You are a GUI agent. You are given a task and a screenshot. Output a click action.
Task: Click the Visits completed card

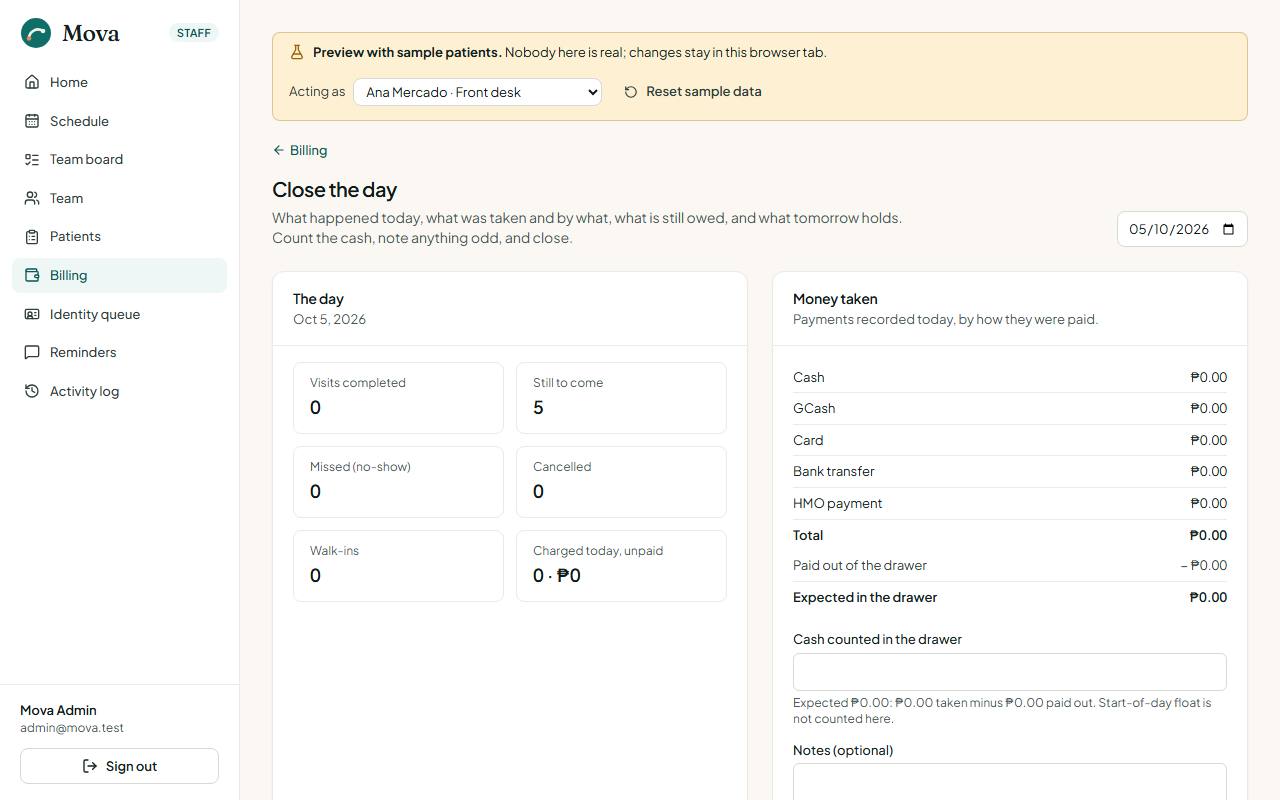click(x=398, y=398)
